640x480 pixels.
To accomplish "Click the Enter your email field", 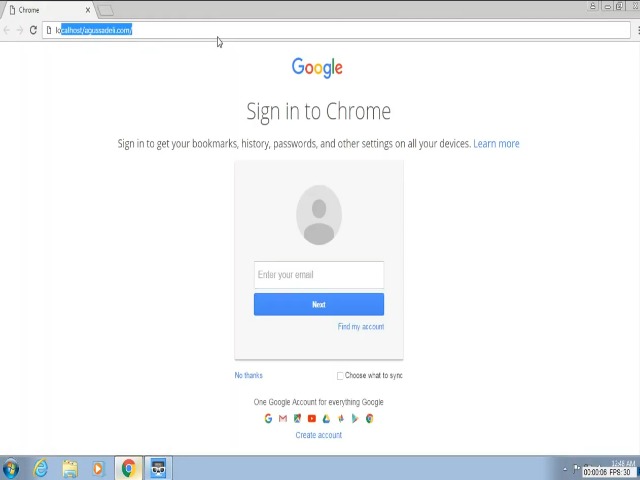I will [x=319, y=275].
